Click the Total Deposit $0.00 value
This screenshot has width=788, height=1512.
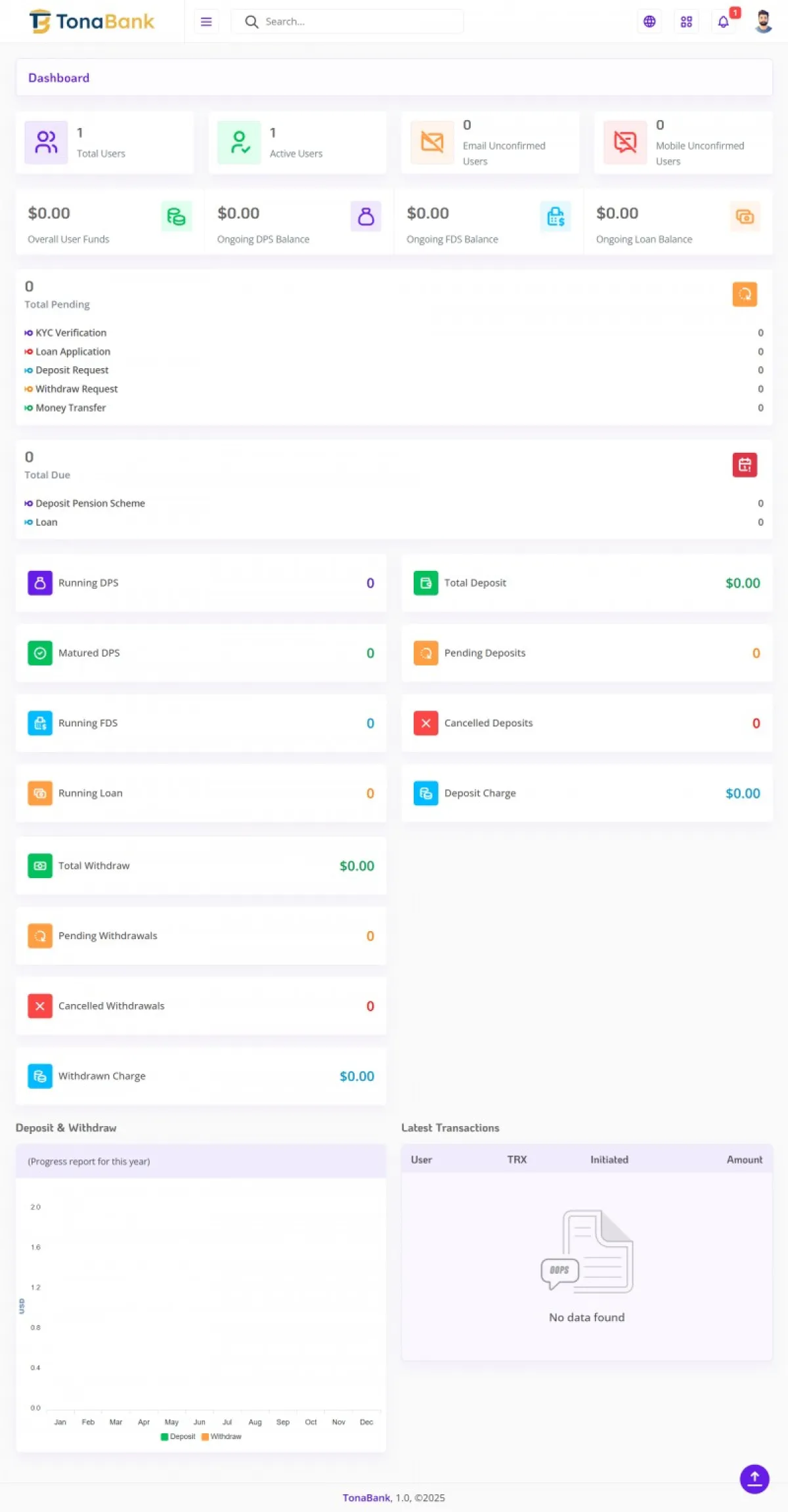click(743, 583)
